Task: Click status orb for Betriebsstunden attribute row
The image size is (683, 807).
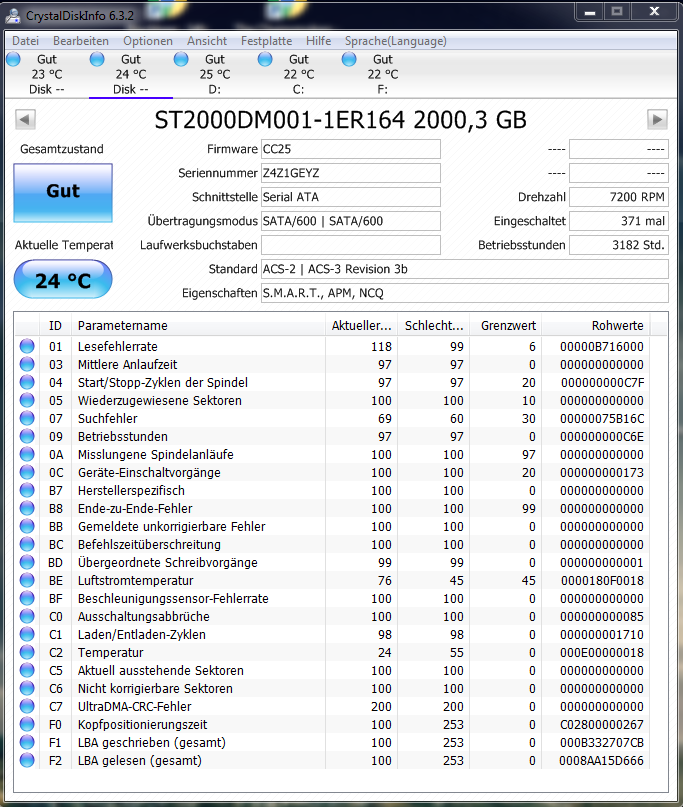Action: (27, 436)
